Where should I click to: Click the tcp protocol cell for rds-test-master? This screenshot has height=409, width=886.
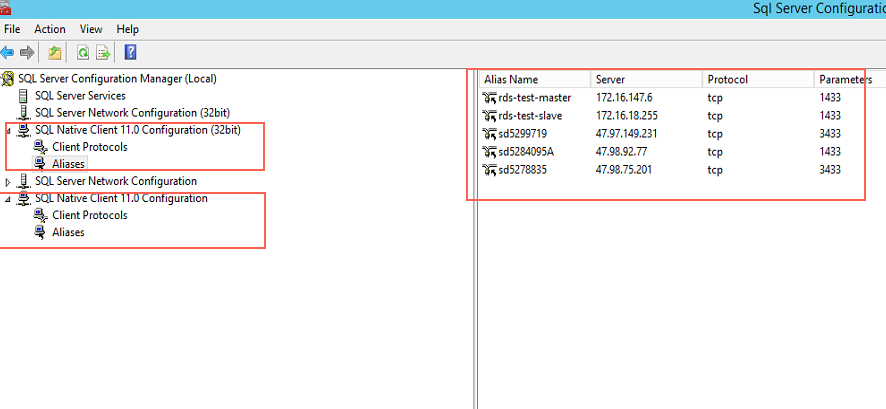pyautogui.click(x=715, y=98)
